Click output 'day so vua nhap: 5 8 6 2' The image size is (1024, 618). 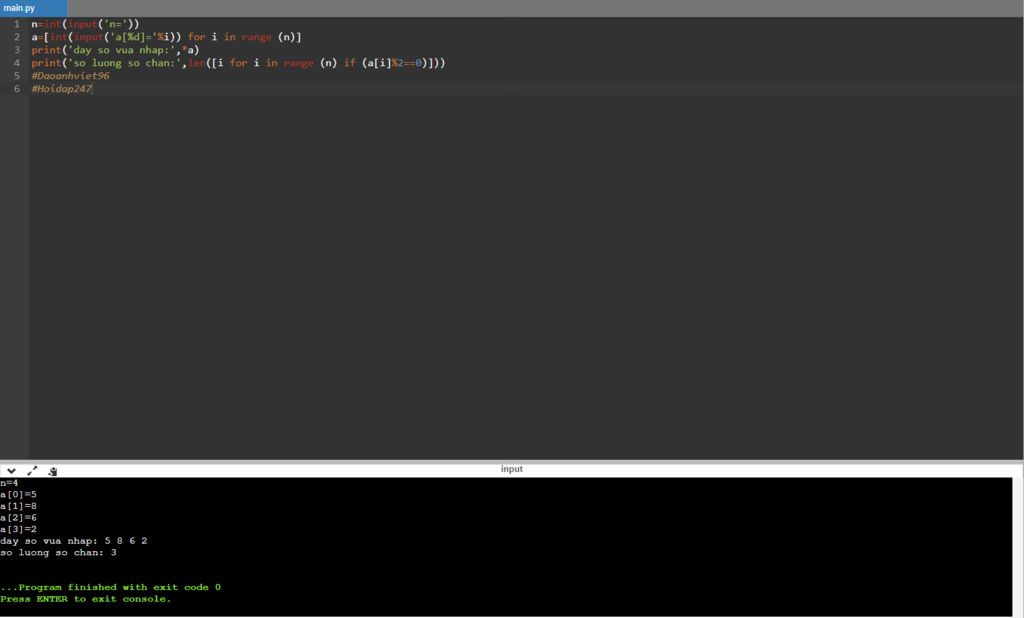74,541
